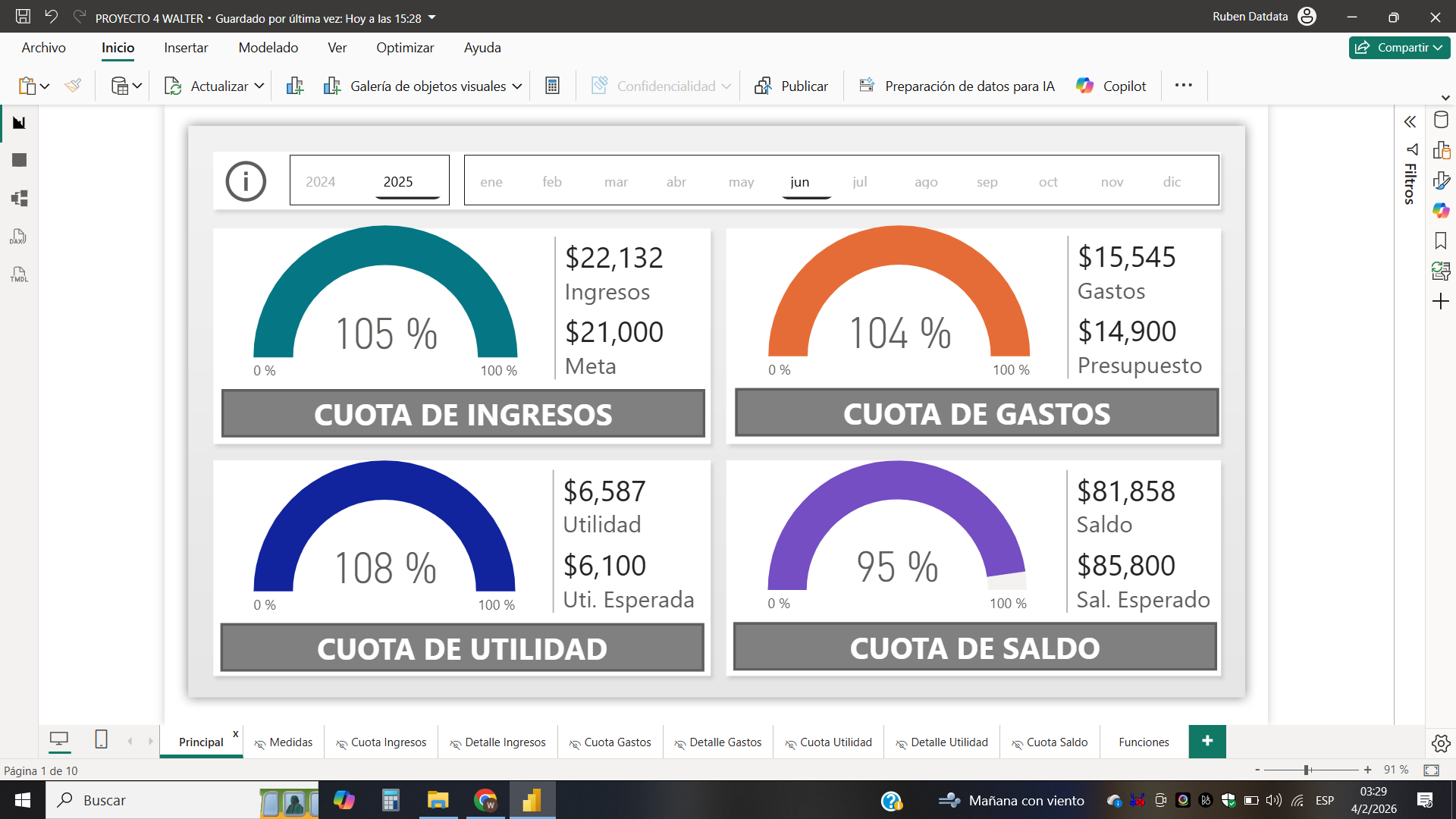Switch to the Model view icon

click(x=19, y=199)
